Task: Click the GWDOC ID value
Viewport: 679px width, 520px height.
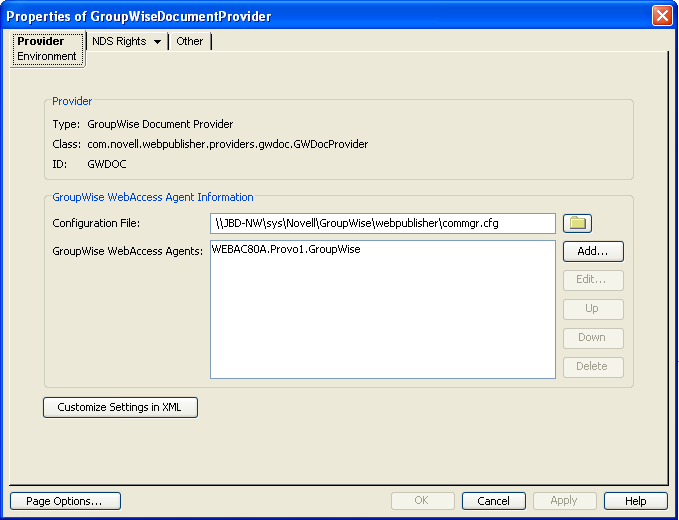Action: tap(107, 165)
